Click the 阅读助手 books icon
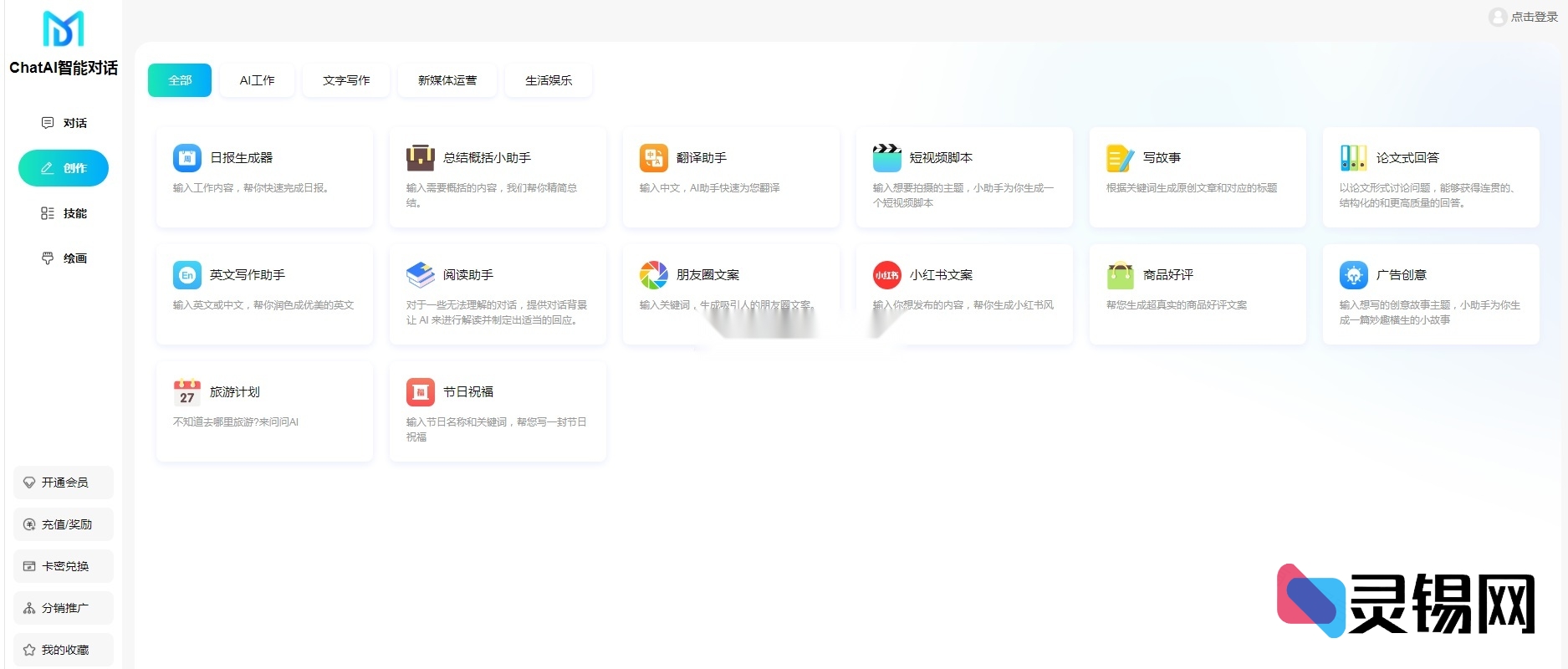1568x669 pixels. click(421, 274)
